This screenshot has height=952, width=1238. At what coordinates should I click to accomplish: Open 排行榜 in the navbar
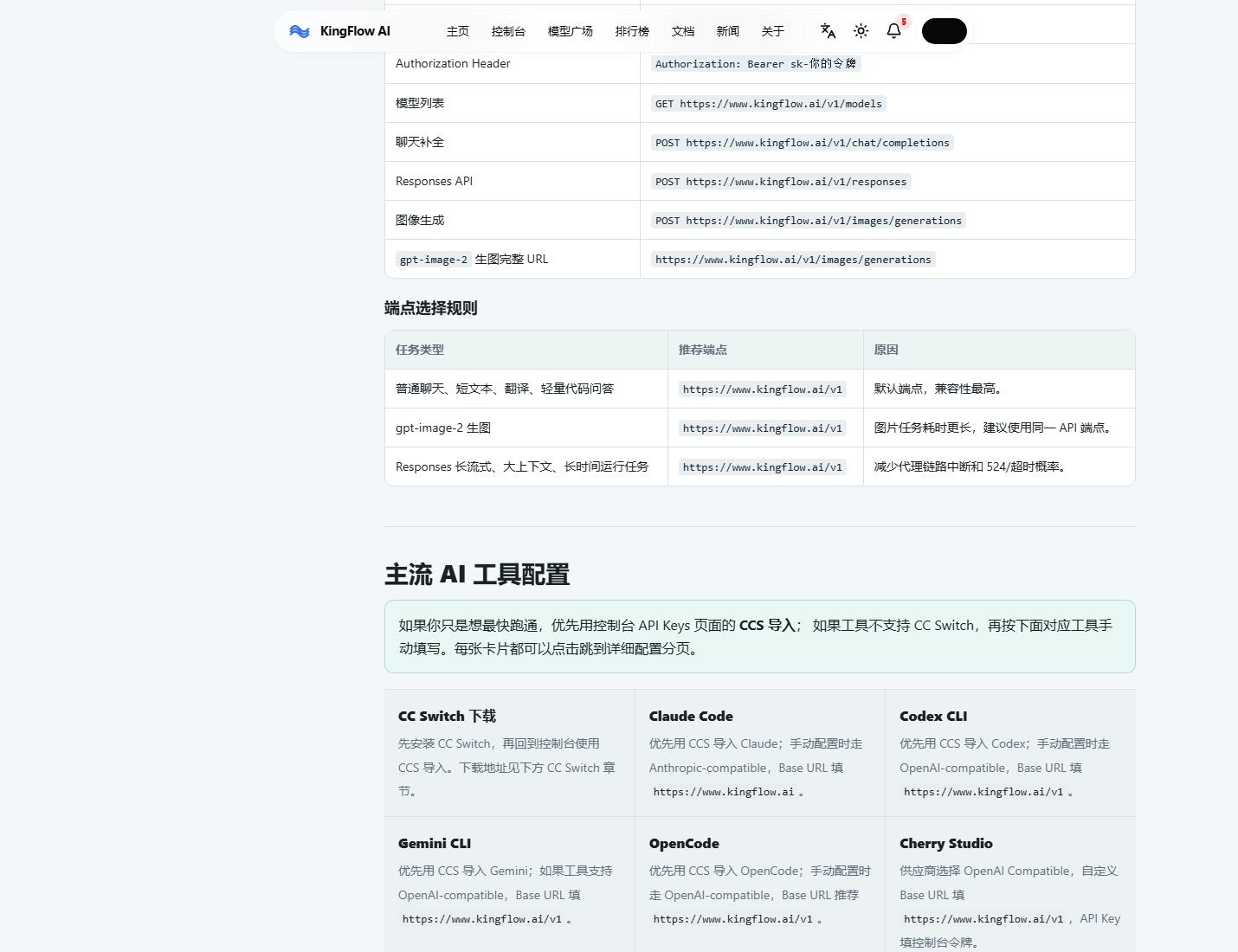click(x=632, y=31)
